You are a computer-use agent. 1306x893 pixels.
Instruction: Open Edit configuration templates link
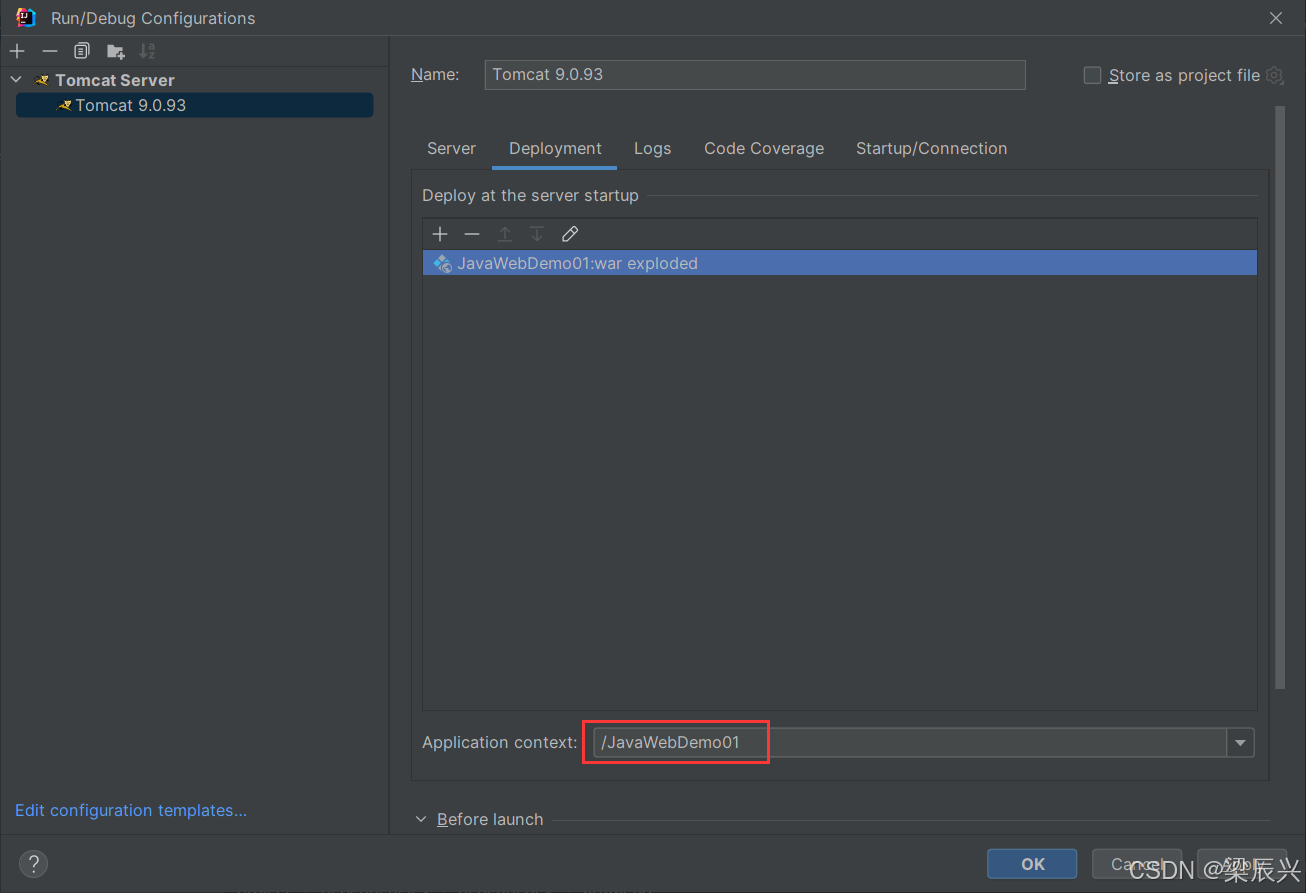[x=131, y=810]
